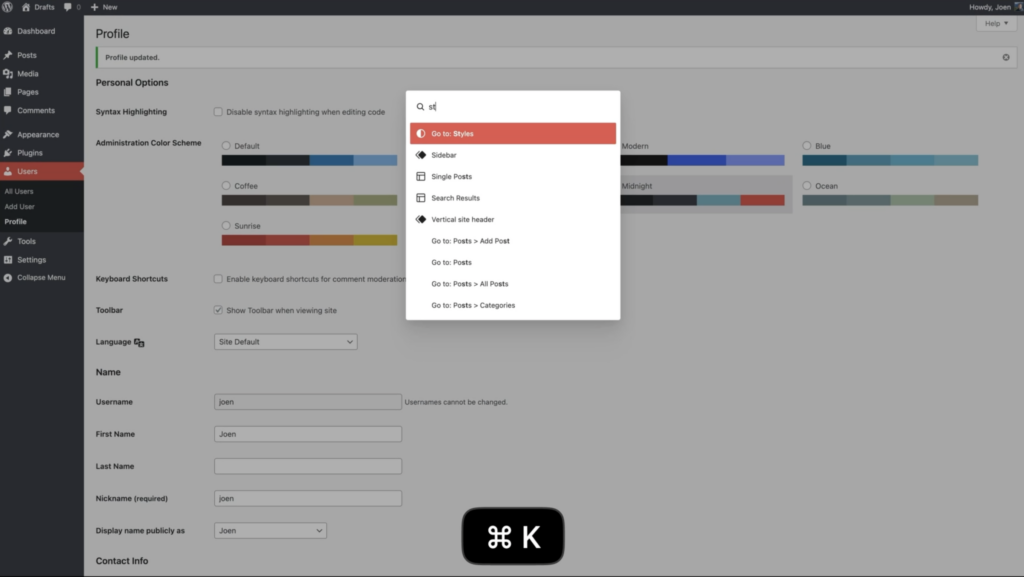Click the WordPress logo in admin bar
1024x577 pixels.
coord(8,7)
